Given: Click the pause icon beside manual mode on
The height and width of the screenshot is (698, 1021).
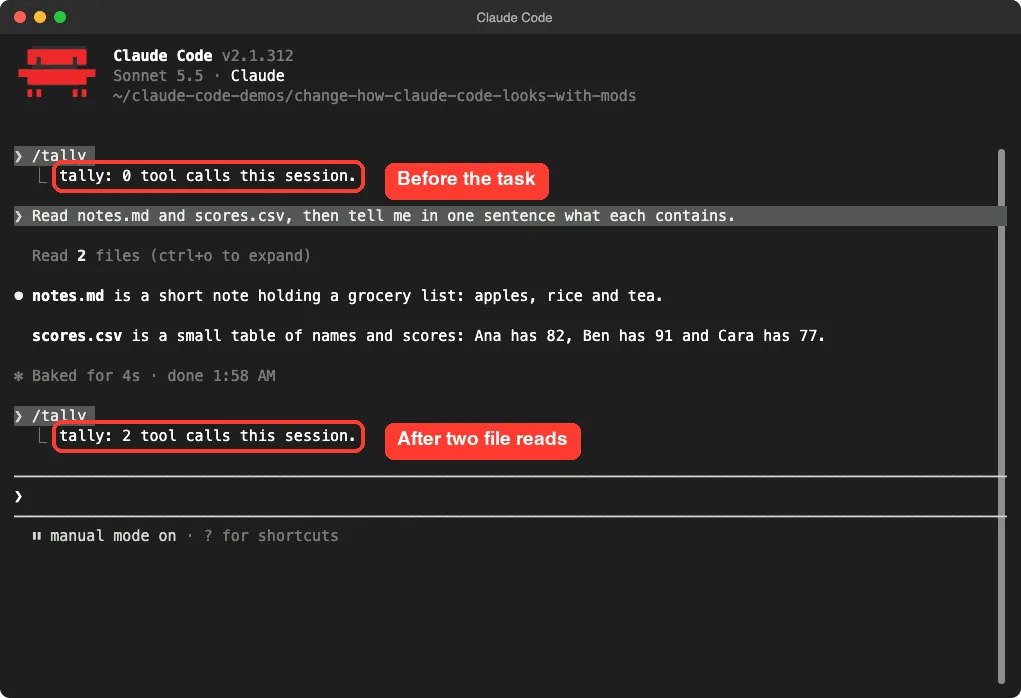Looking at the screenshot, I should (36, 536).
